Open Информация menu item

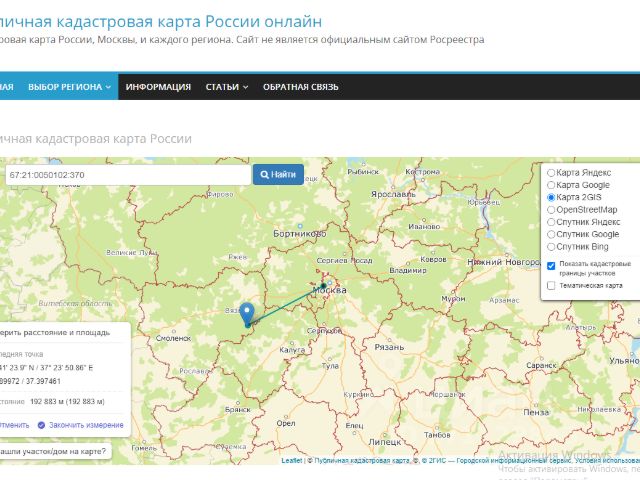[x=158, y=87]
